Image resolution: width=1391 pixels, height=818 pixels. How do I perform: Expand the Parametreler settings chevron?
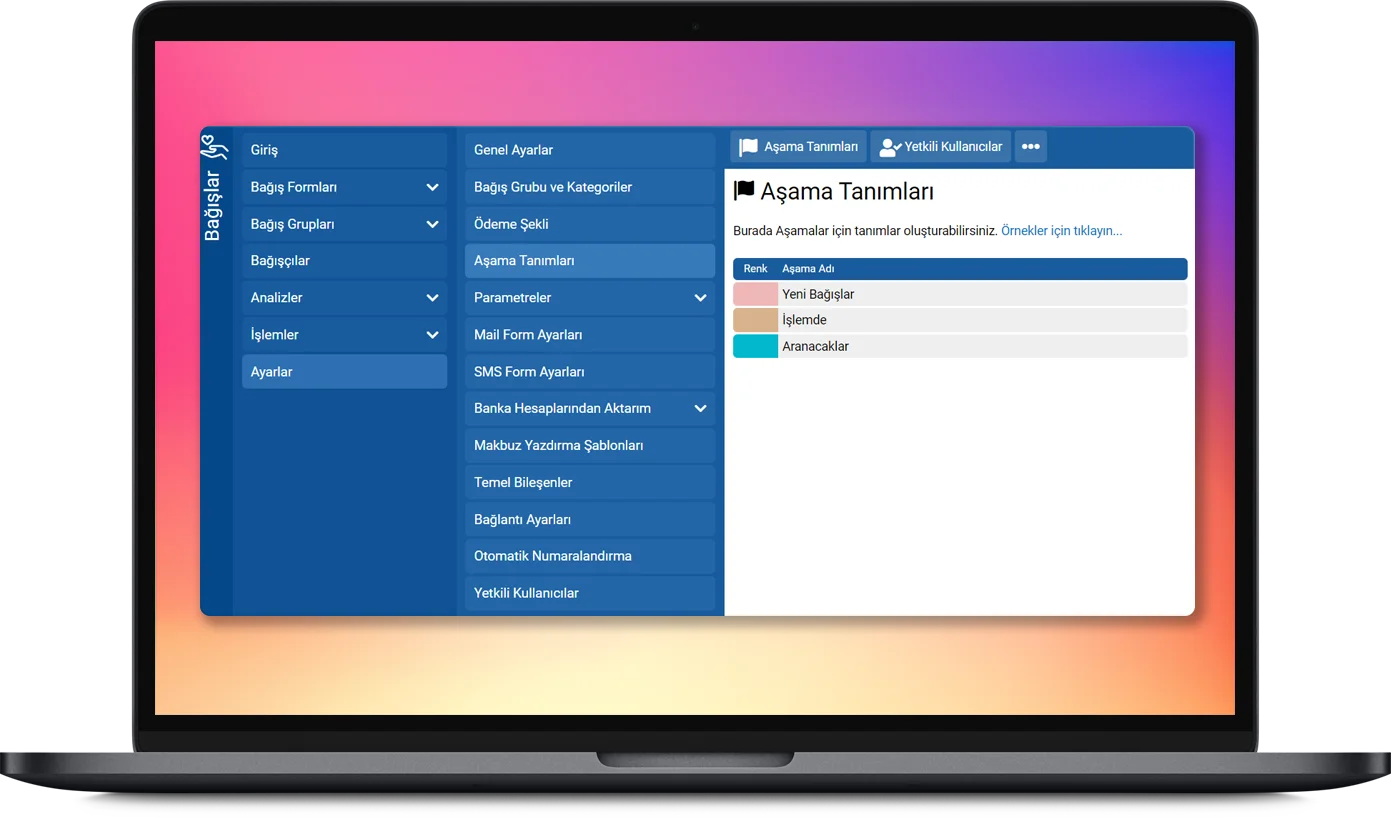click(x=700, y=298)
